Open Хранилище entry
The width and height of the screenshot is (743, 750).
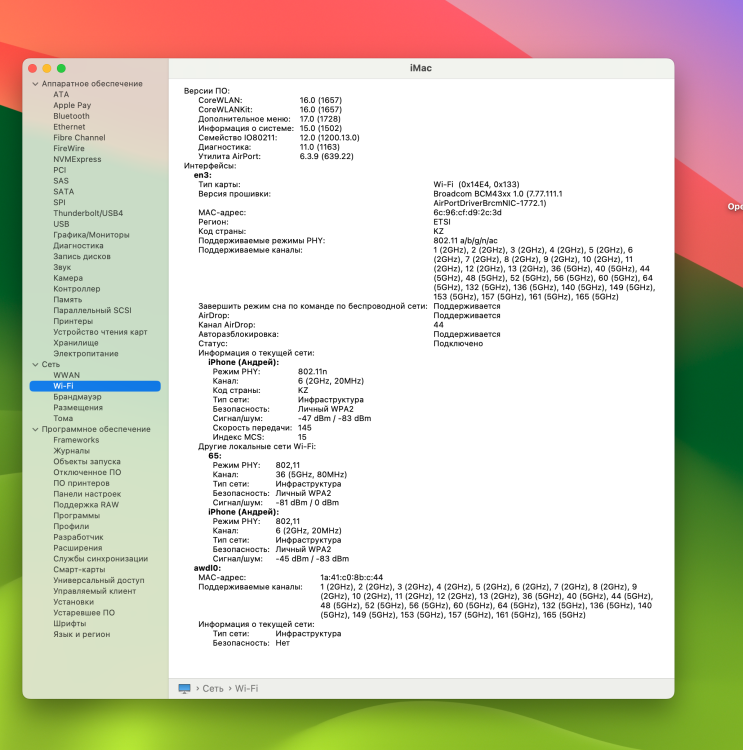pos(76,343)
